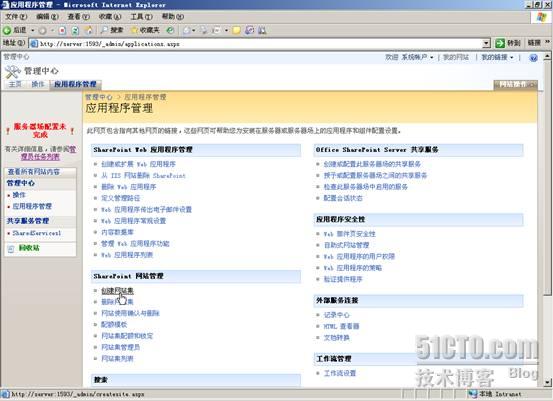Expand the 链接 toolbar chevron
This screenshot has width=553, height=401.
(x=547, y=43)
